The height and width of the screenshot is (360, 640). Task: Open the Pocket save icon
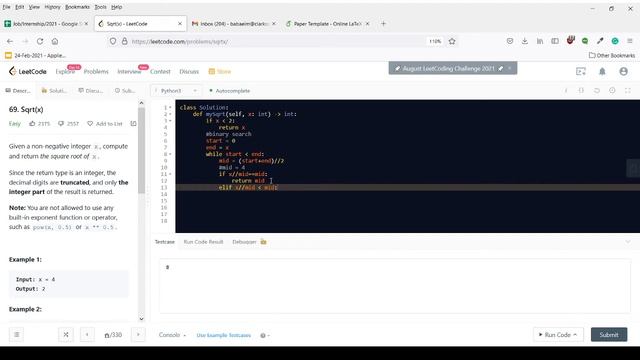coord(510,41)
